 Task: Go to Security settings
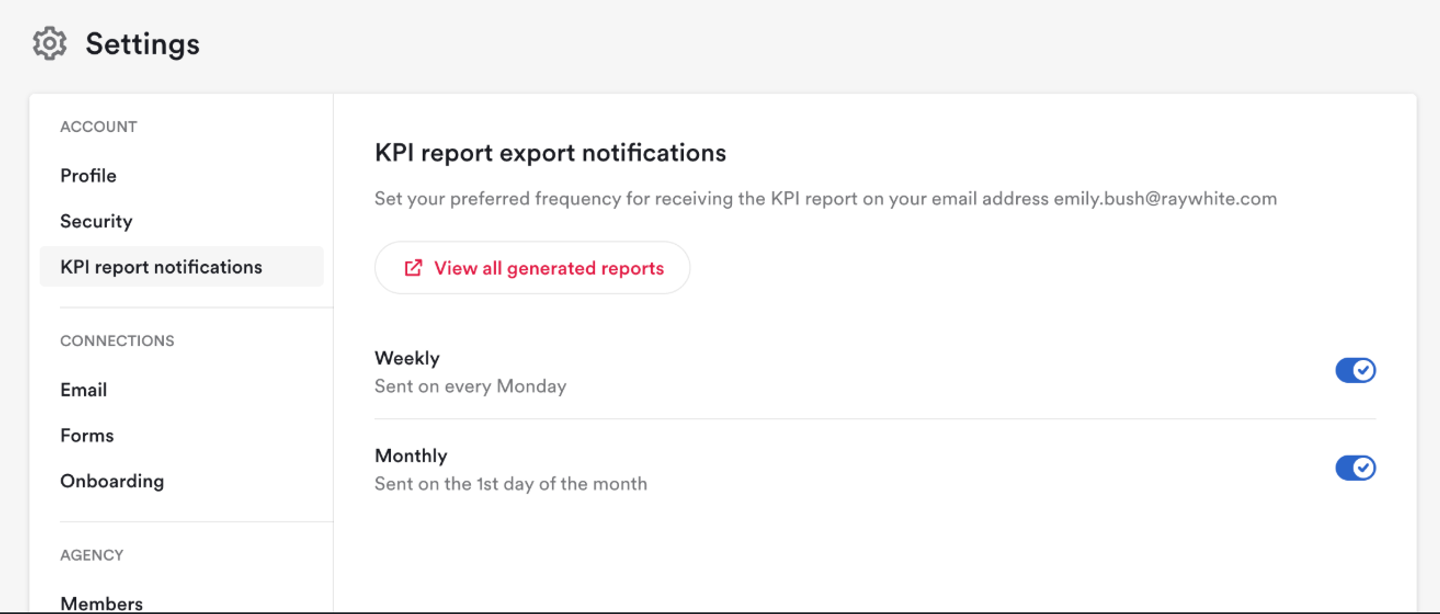pos(96,222)
